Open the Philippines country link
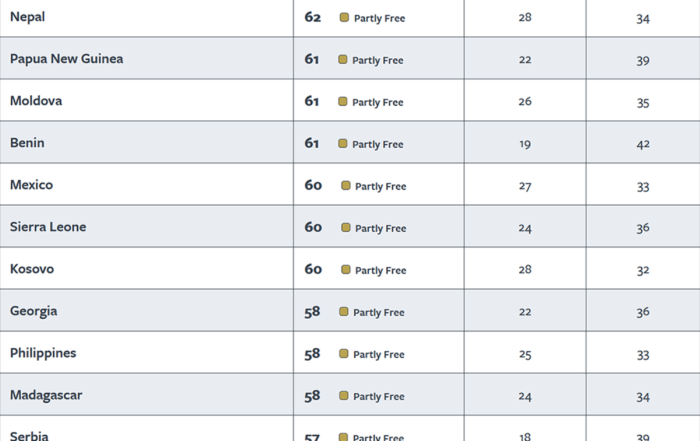The height and width of the screenshot is (441, 700). click(x=43, y=353)
